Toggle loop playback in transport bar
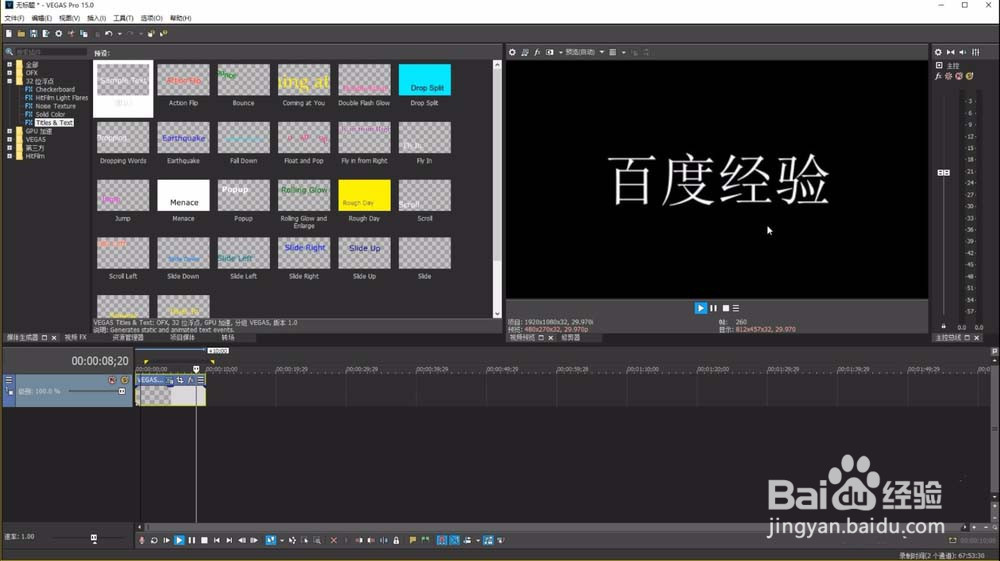Image resolution: width=1000 pixels, height=561 pixels. pyautogui.click(x=154, y=540)
